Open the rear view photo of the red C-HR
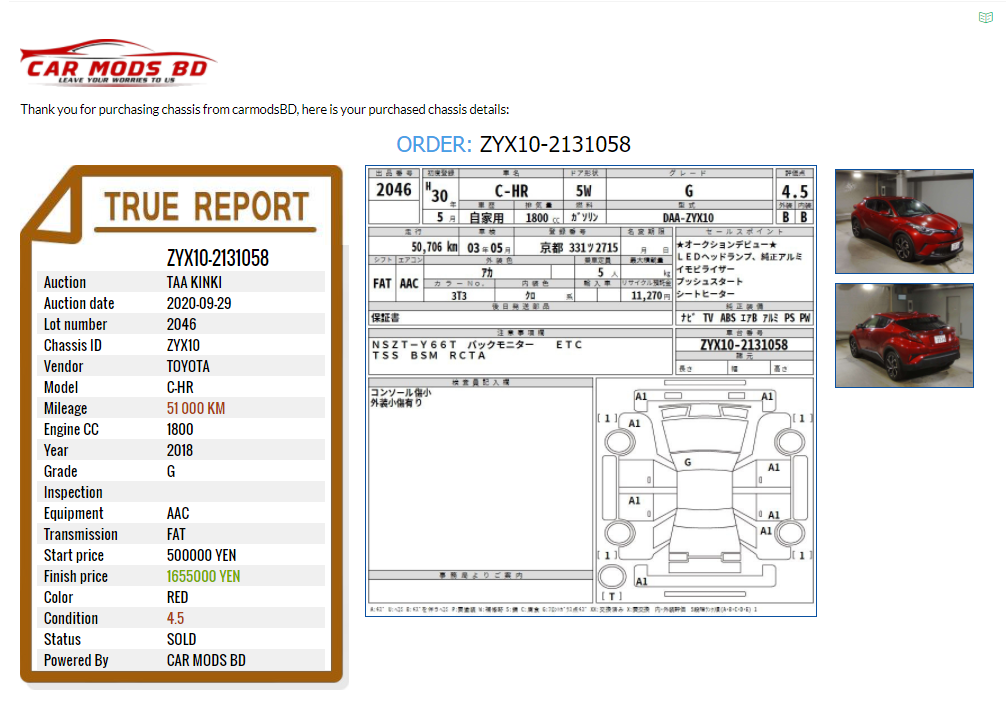 click(904, 335)
